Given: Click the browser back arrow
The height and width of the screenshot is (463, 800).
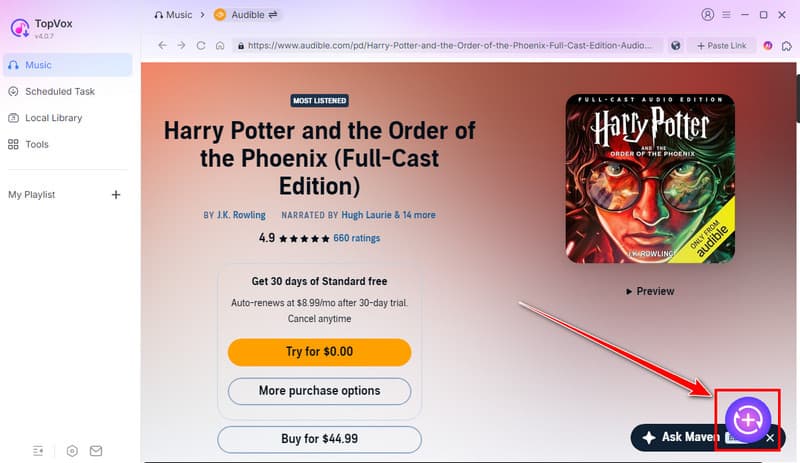Looking at the screenshot, I should point(162,45).
